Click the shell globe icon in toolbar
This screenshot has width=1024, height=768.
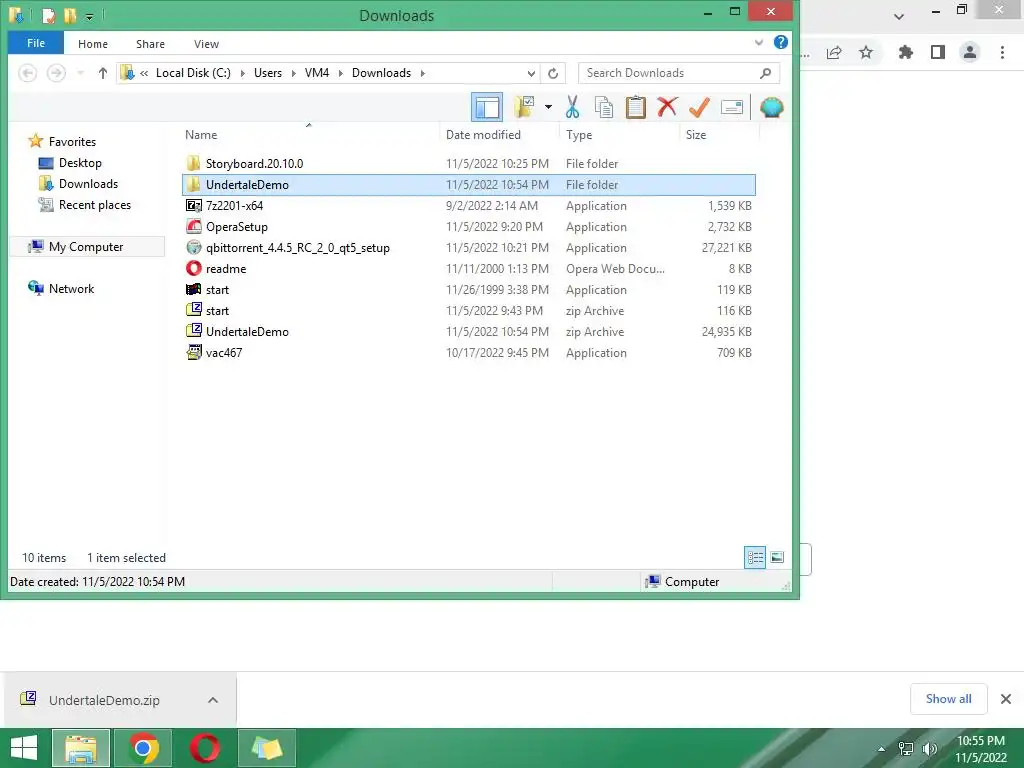click(771, 107)
